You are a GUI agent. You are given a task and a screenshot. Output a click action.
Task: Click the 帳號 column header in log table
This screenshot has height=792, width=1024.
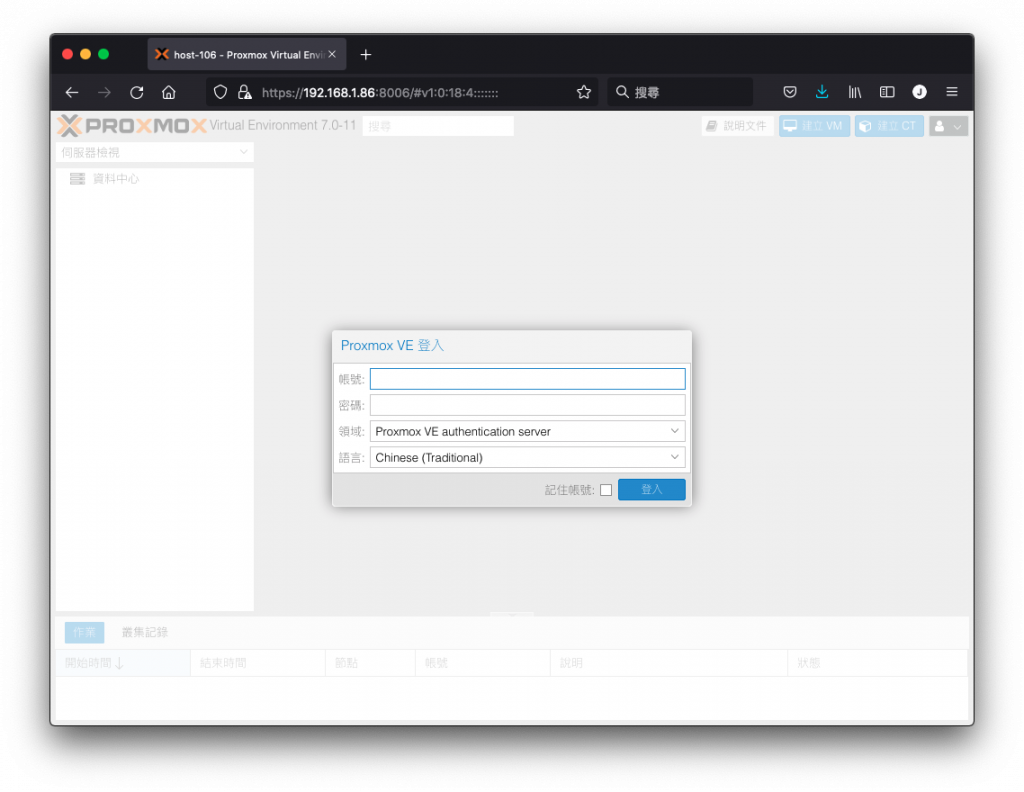[x=483, y=663]
